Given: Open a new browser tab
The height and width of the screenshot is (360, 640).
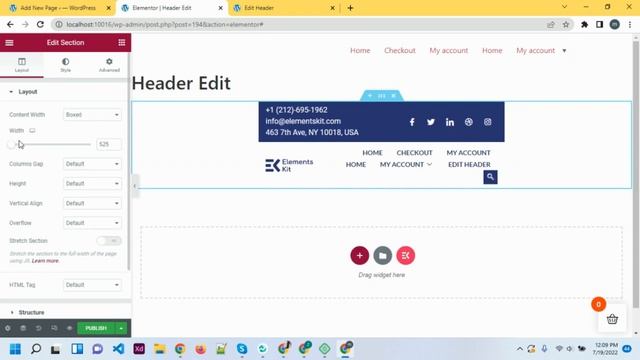Looking at the screenshot, I should [x=350, y=8].
